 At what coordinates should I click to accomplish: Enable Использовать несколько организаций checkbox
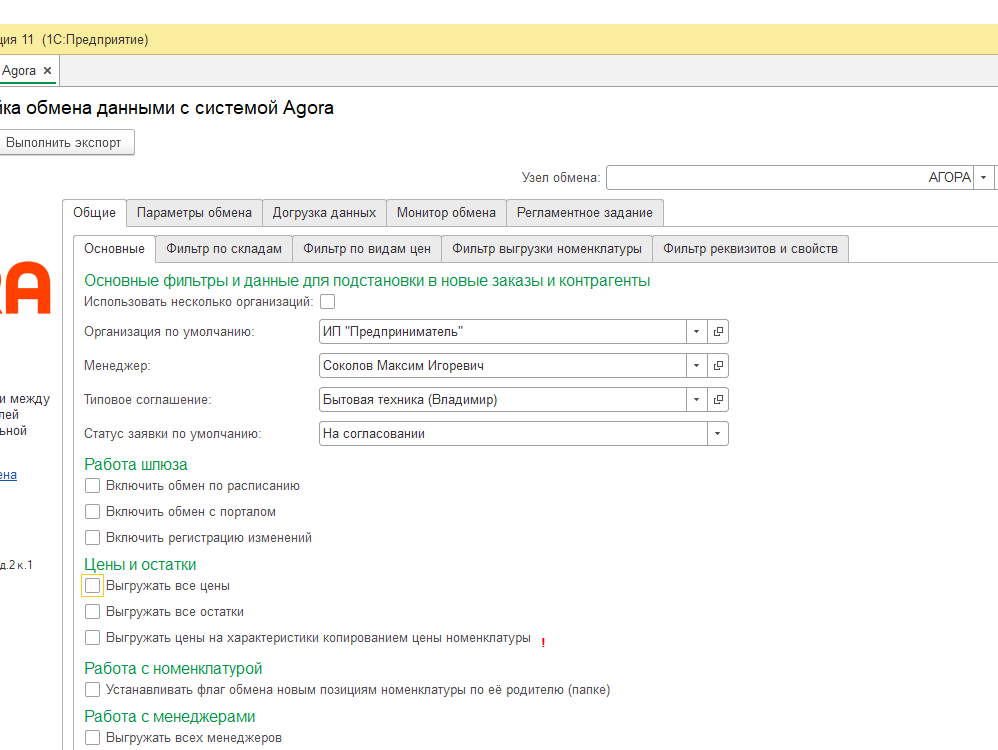[328, 302]
